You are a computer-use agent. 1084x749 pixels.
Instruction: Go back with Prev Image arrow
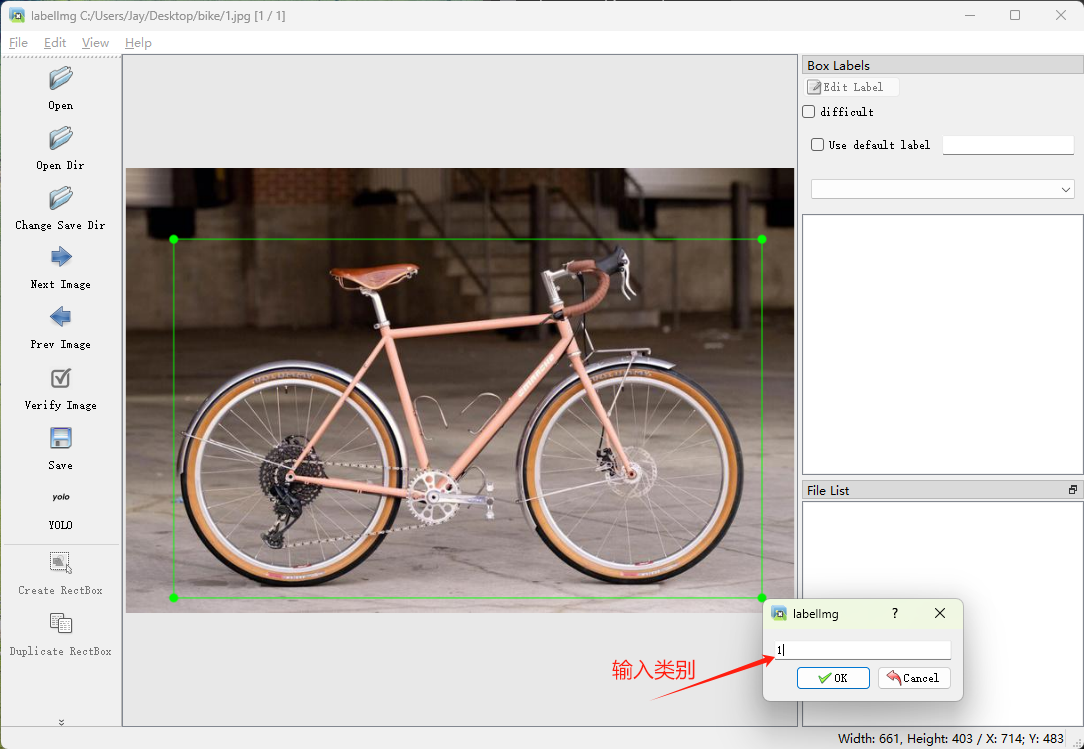(61, 317)
